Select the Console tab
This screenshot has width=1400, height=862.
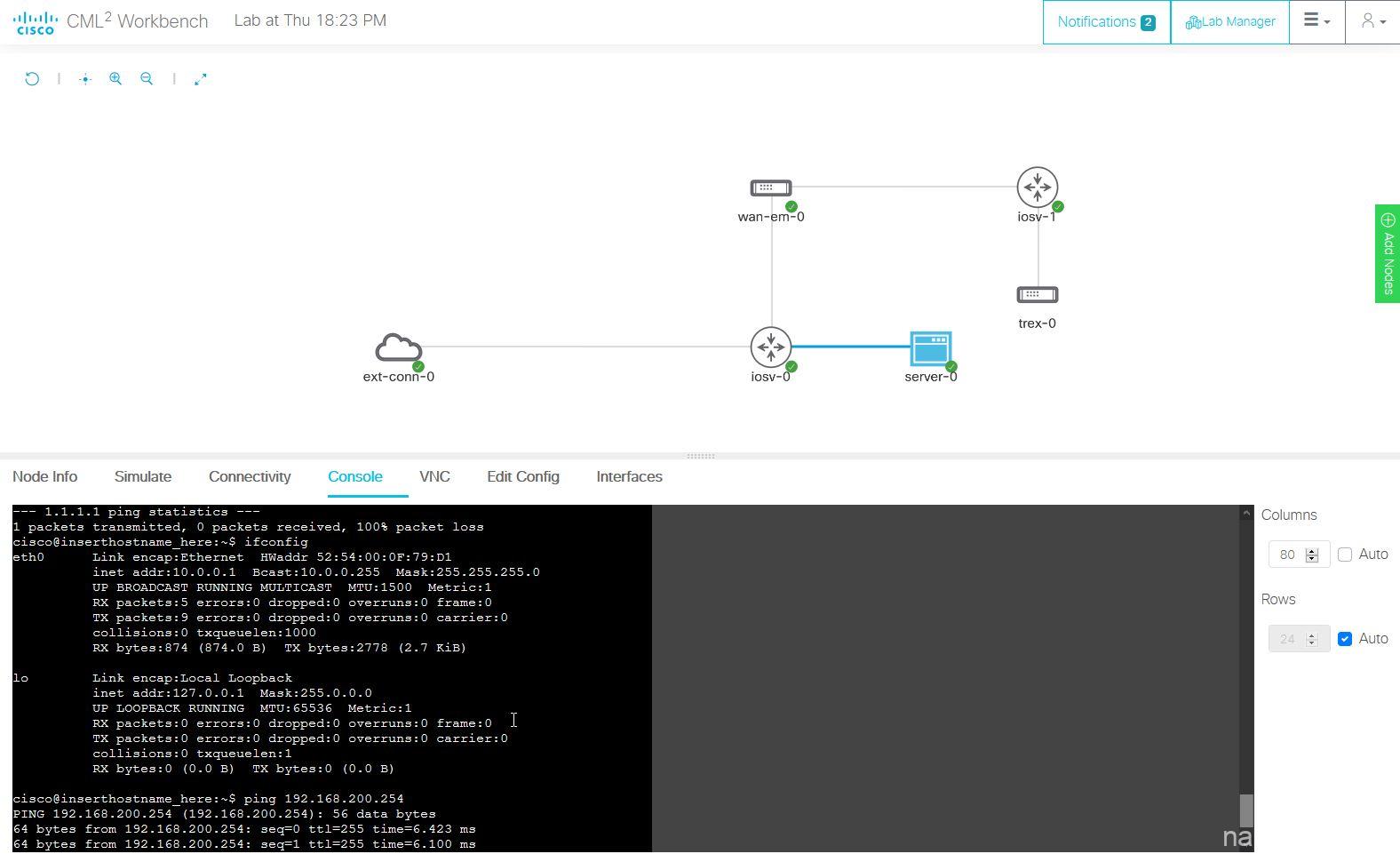click(355, 477)
